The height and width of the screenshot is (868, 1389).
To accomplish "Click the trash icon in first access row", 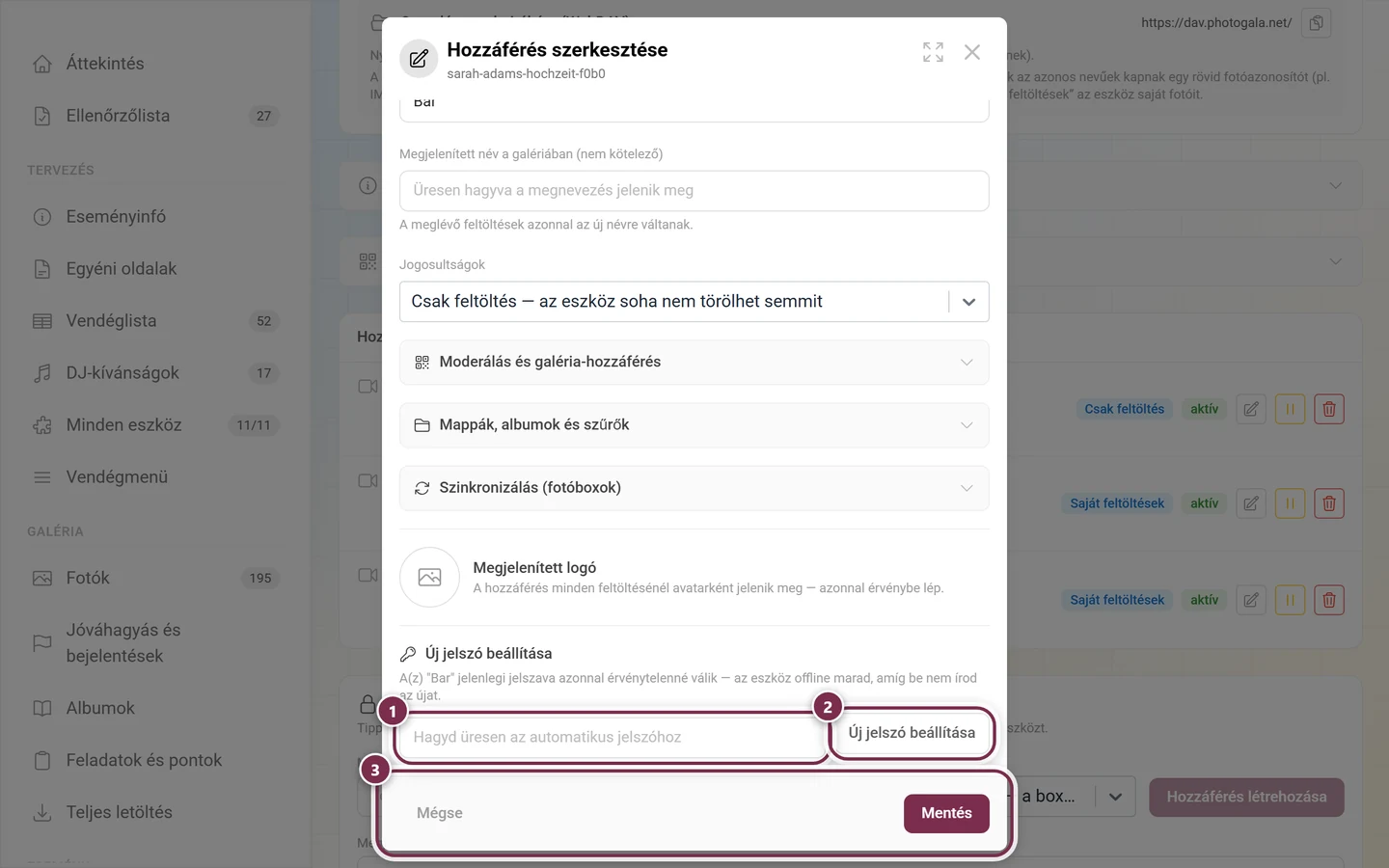I will click(x=1329, y=409).
